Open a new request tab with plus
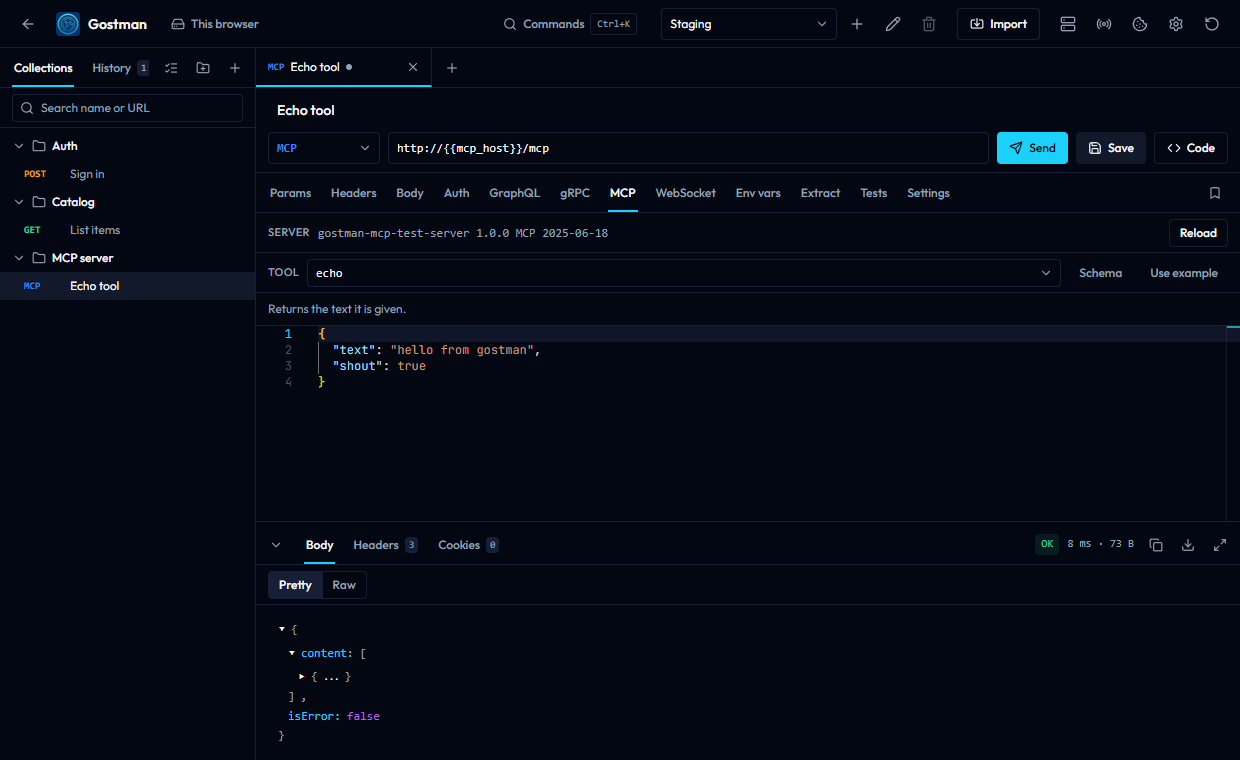The image size is (1240, 760). click(x=452, y=68)
